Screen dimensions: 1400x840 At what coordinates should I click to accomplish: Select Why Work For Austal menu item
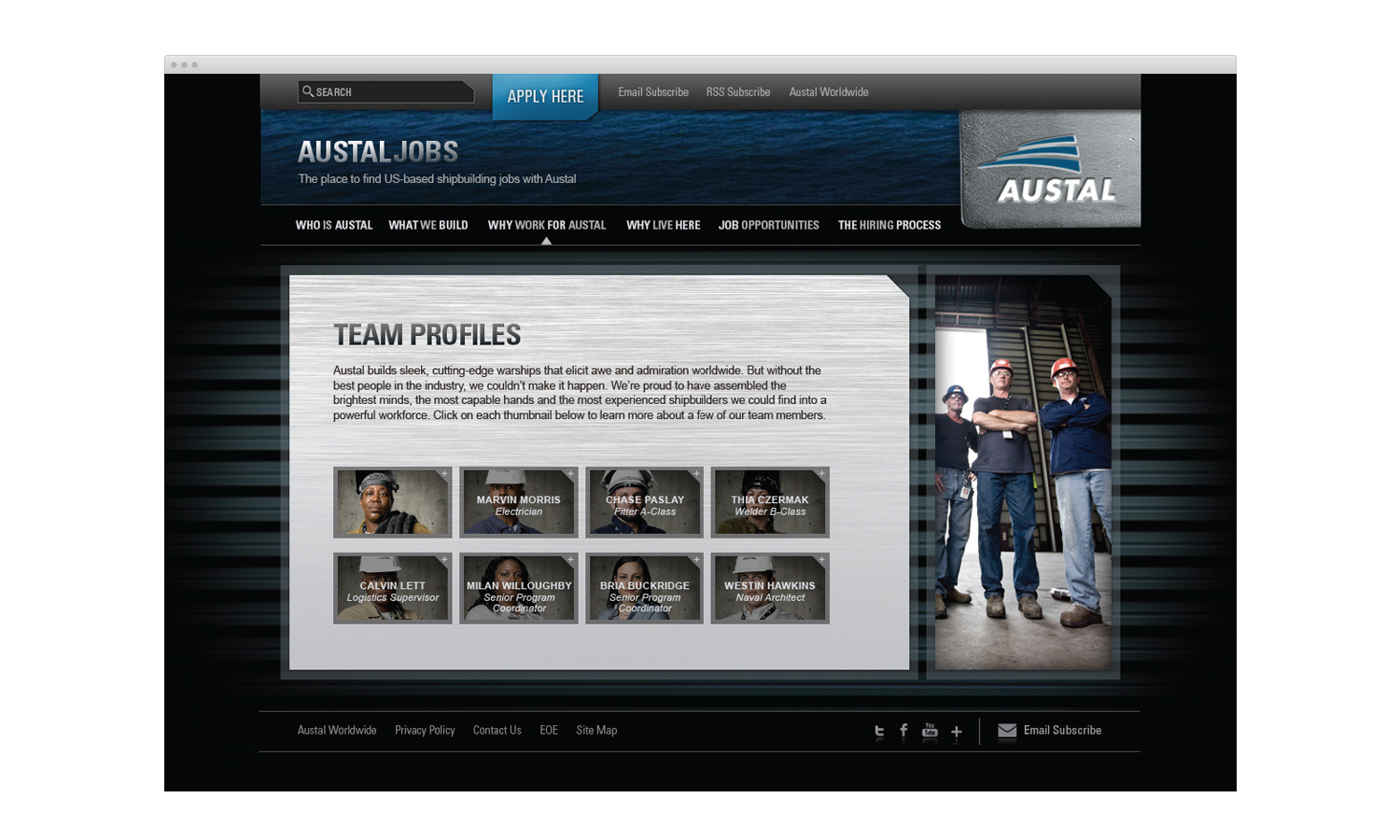click(547, 225)
